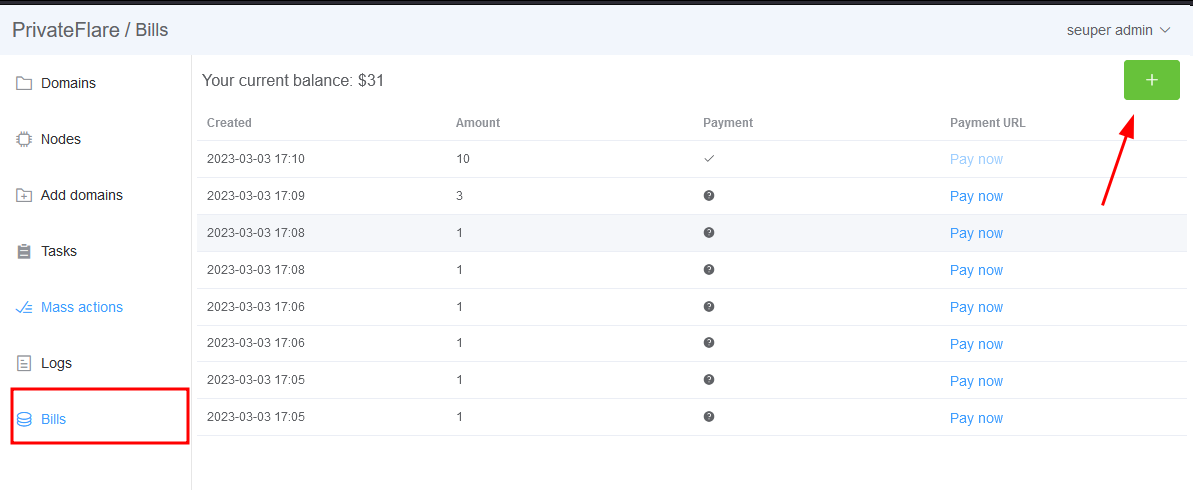Click the Domains folder icon in sidebar
1193x490 pixels.
pyautogui.click(x=24, y=83)
